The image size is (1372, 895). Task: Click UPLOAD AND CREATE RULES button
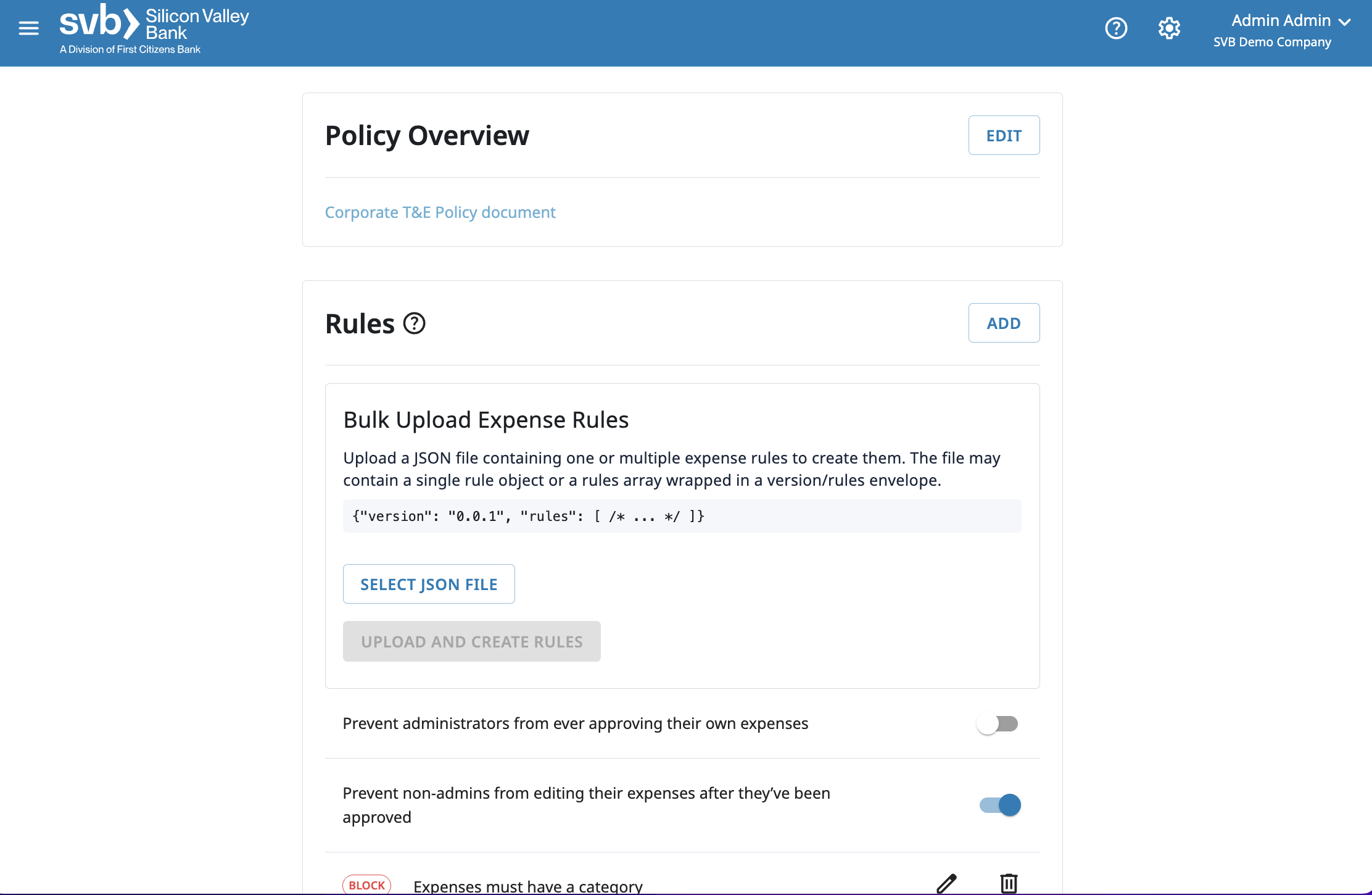(x=471, y=641)
